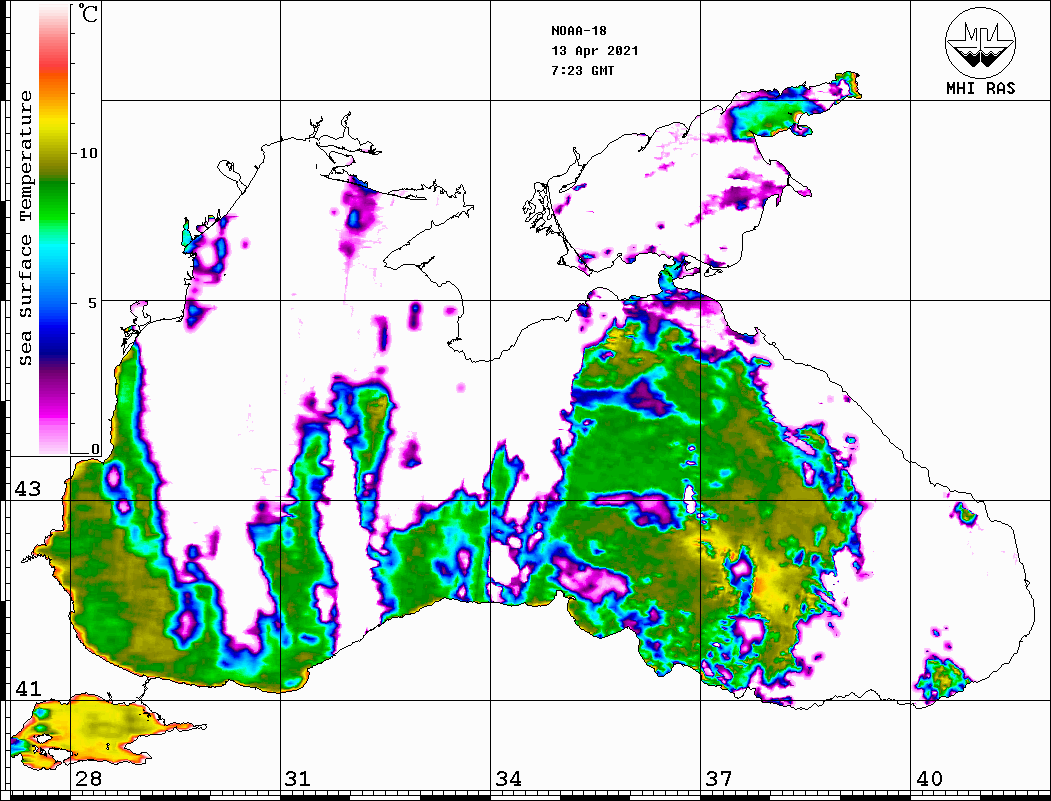This screenshot has width=1051, height=801.
Task: Click the '0' tick on temperature scale
Action: coord(95,449)
